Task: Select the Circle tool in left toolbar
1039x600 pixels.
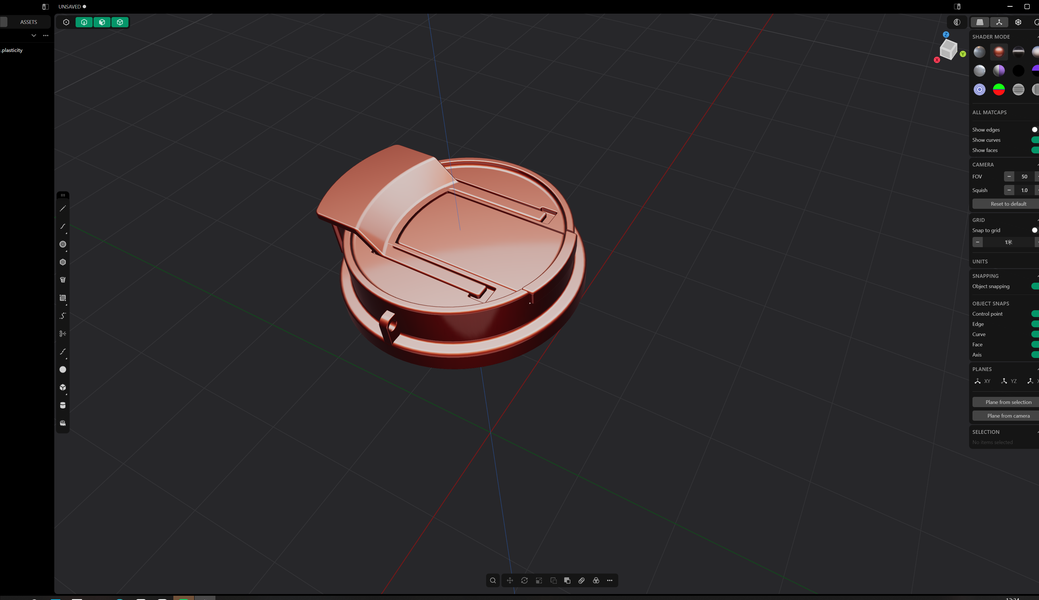Action: click(63, 245)
